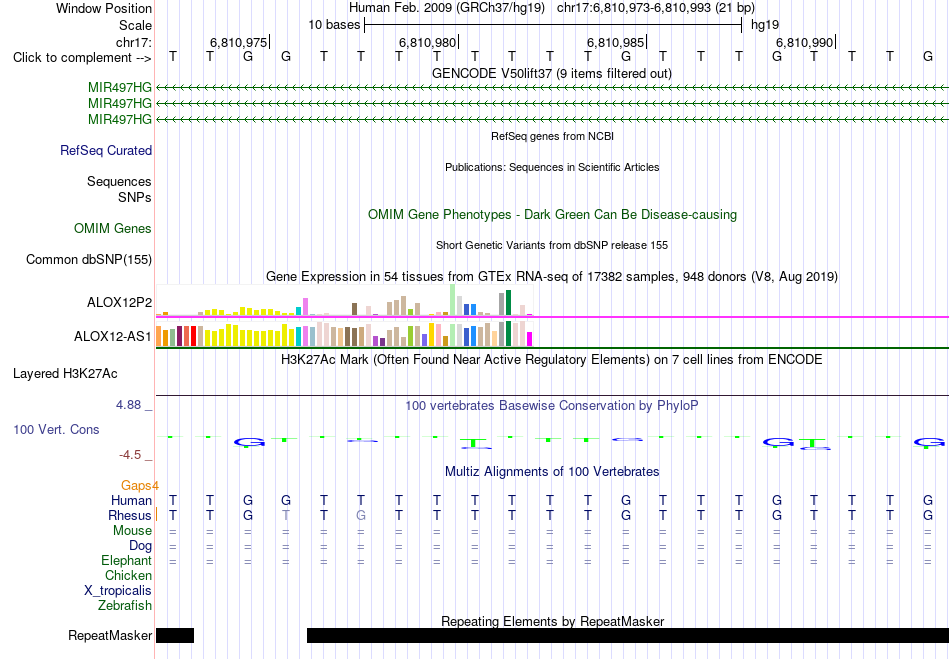
Task: Click the gray mismatched G in Rhesus row
Action: (360, 515)
